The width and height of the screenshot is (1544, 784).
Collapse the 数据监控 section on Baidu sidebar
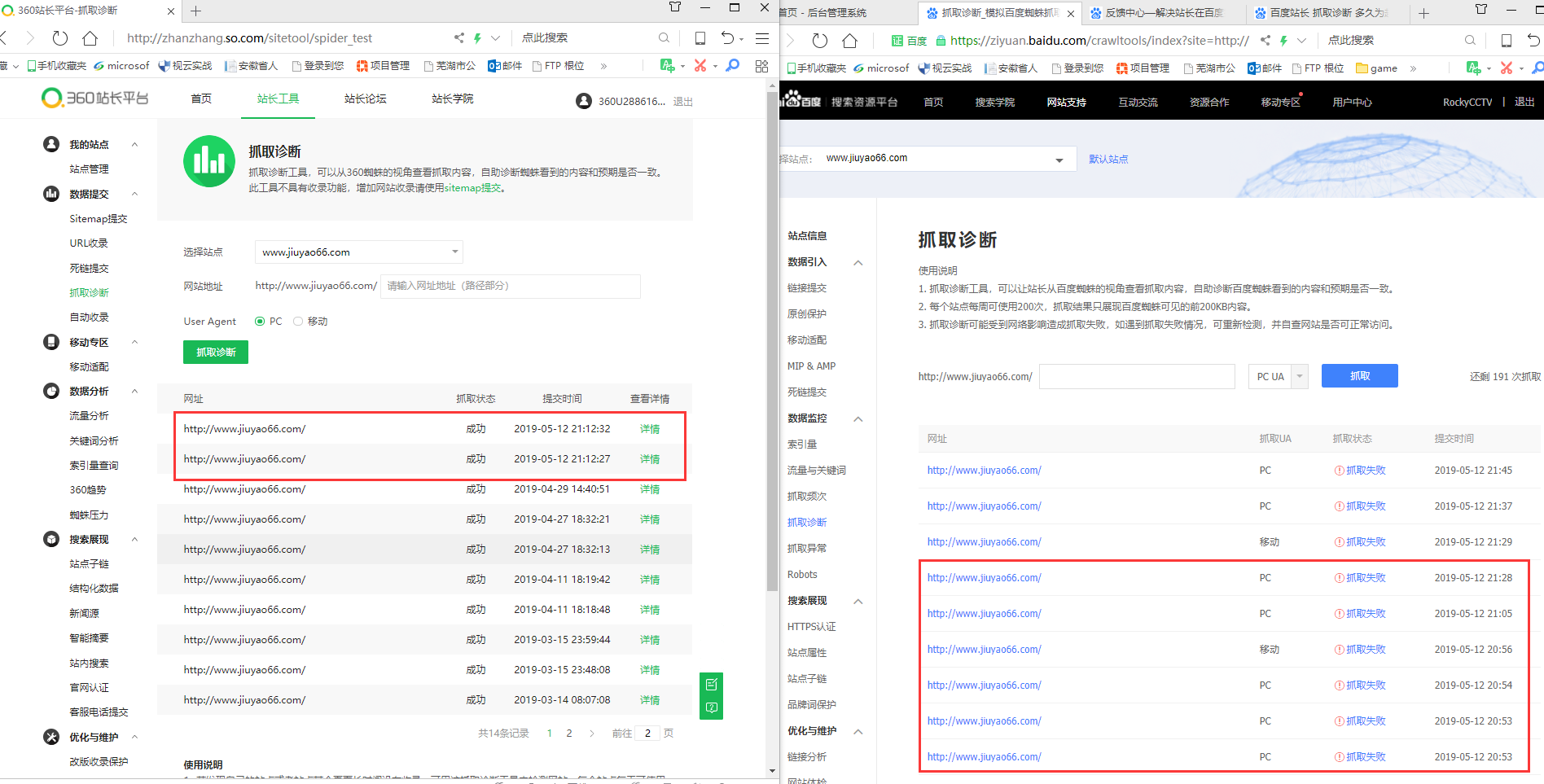click(x=858, y=418)
